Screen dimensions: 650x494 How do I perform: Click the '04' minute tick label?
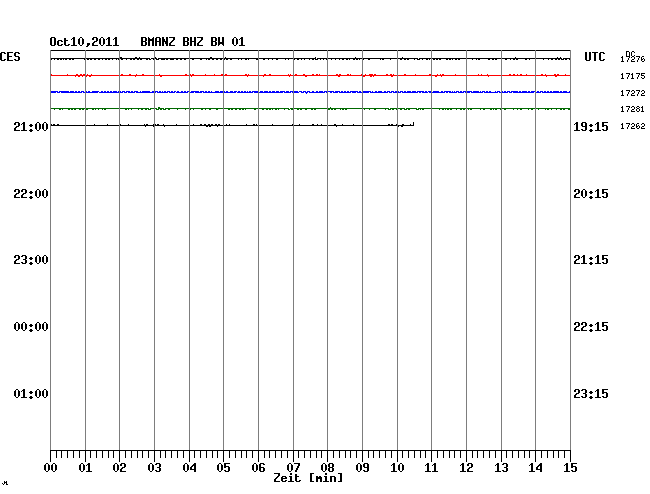coord(189,468)
